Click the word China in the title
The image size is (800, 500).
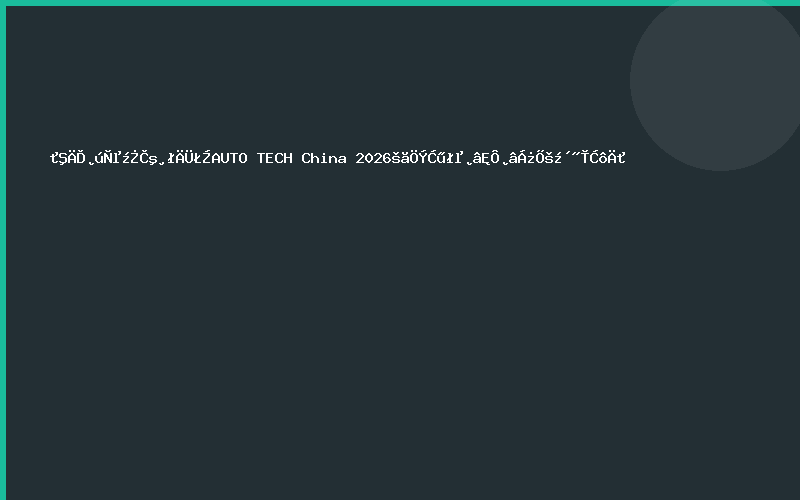[324, 158]
